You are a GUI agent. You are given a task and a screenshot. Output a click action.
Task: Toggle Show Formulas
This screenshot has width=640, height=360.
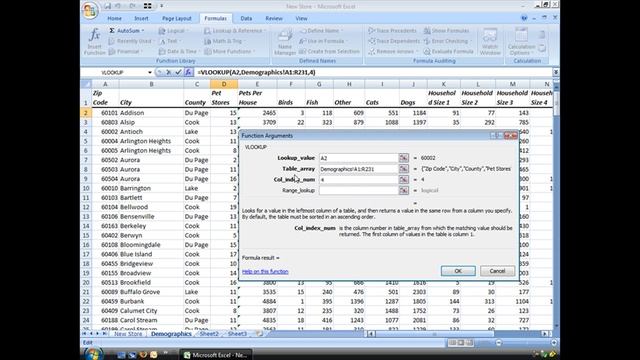coord(446,31)
